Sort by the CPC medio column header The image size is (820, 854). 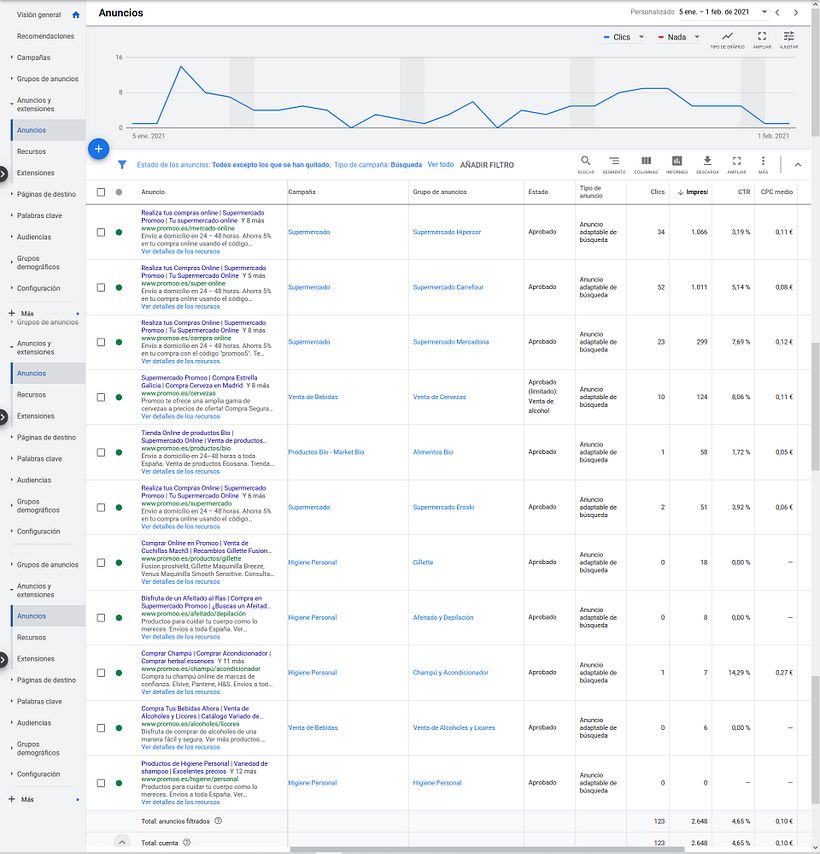point(776,192)
